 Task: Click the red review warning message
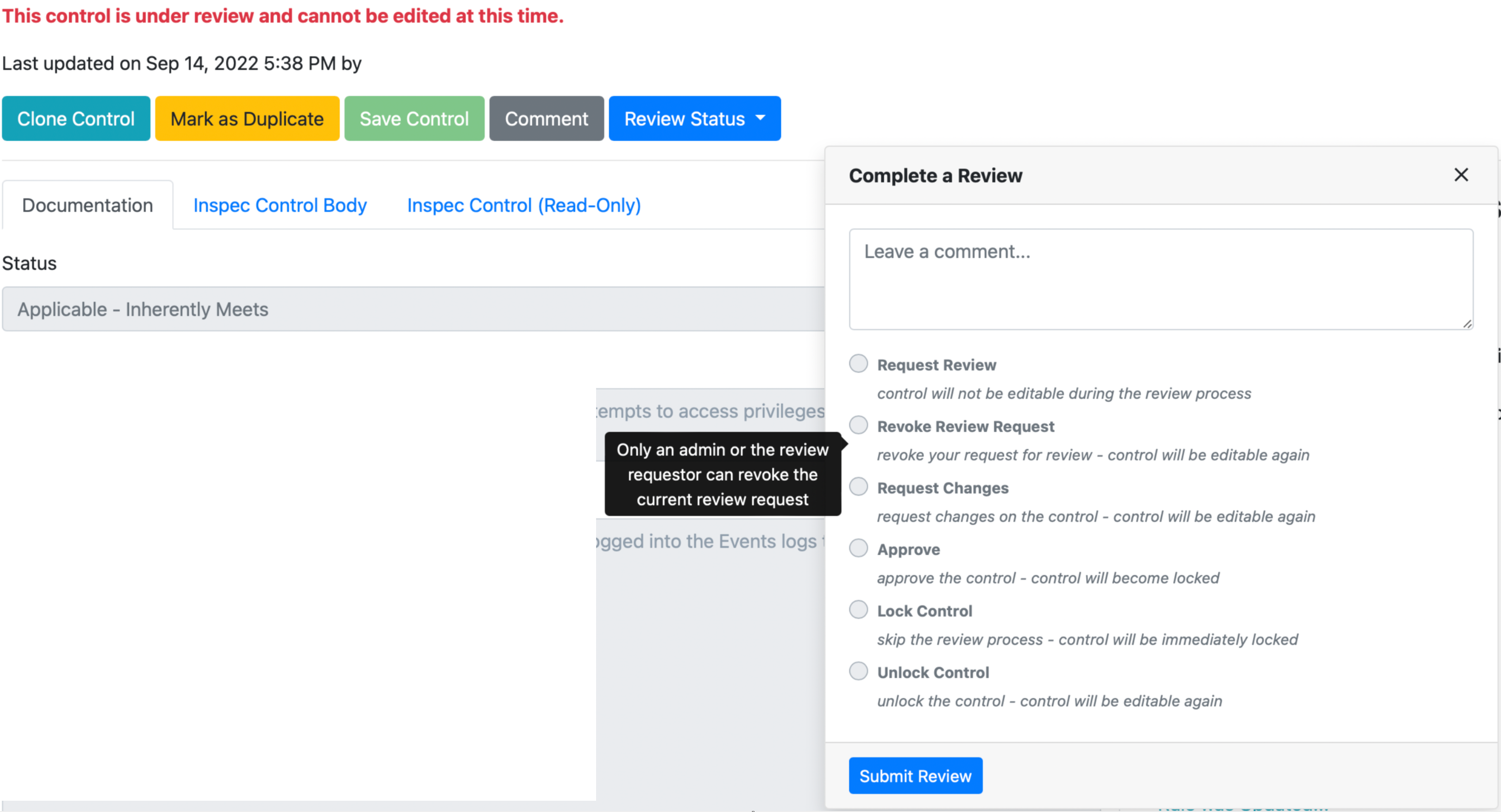(282, 16)
